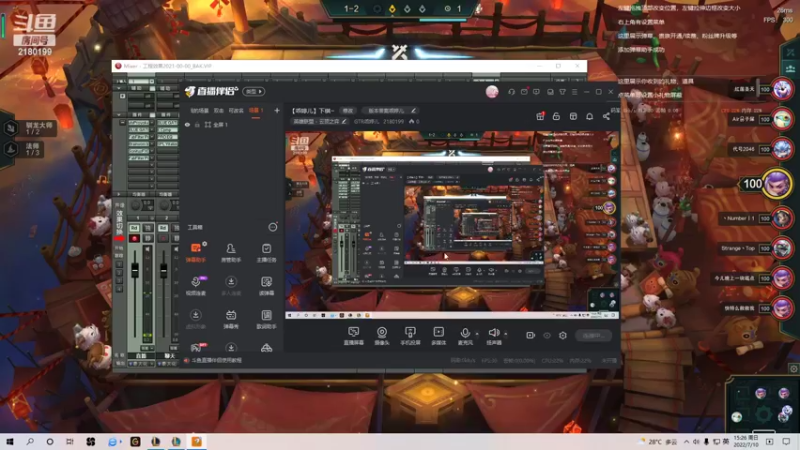Expand the 类型 selector
Image resolution: width=800 pixels, height=450 pixels.
point(254,91)
